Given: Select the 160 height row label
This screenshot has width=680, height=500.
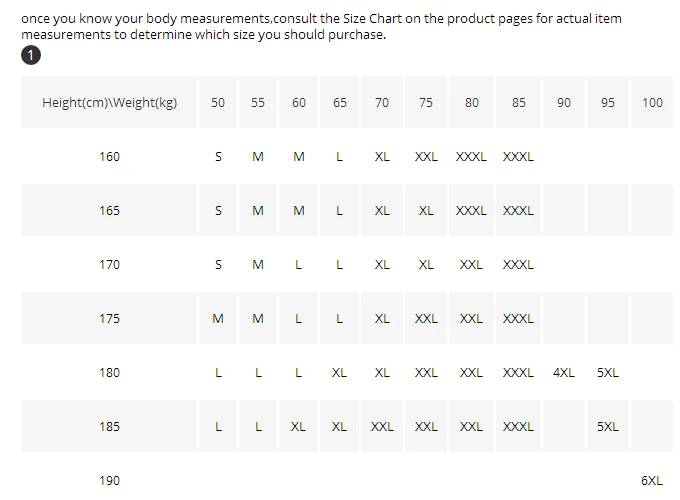Looking at the screenshot, I should point(109,157).
